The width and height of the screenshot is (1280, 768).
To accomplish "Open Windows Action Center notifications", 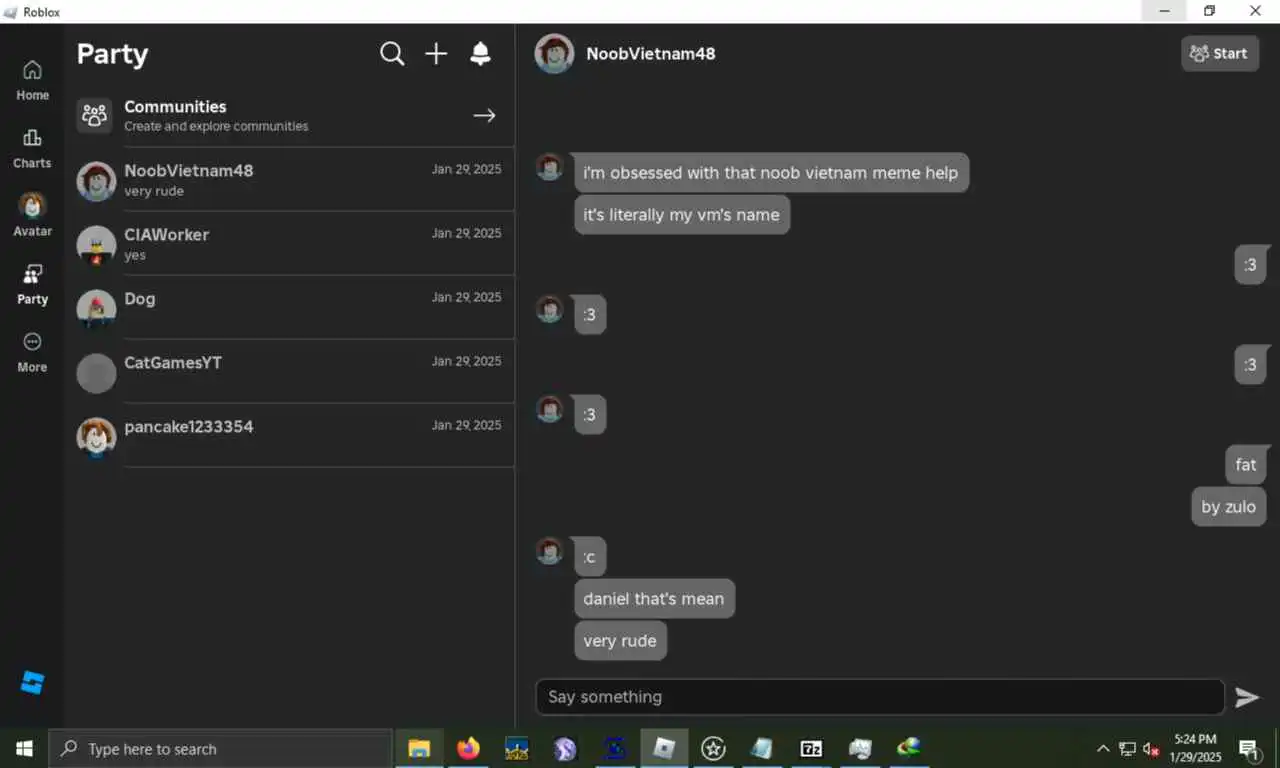I will [x=1249, y=749].
